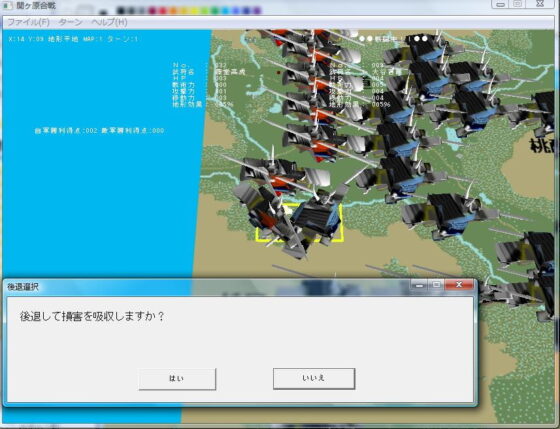Click the 地形効果 label in left stats
This screenshot has height=429, width=560.
tap(187, 104)
